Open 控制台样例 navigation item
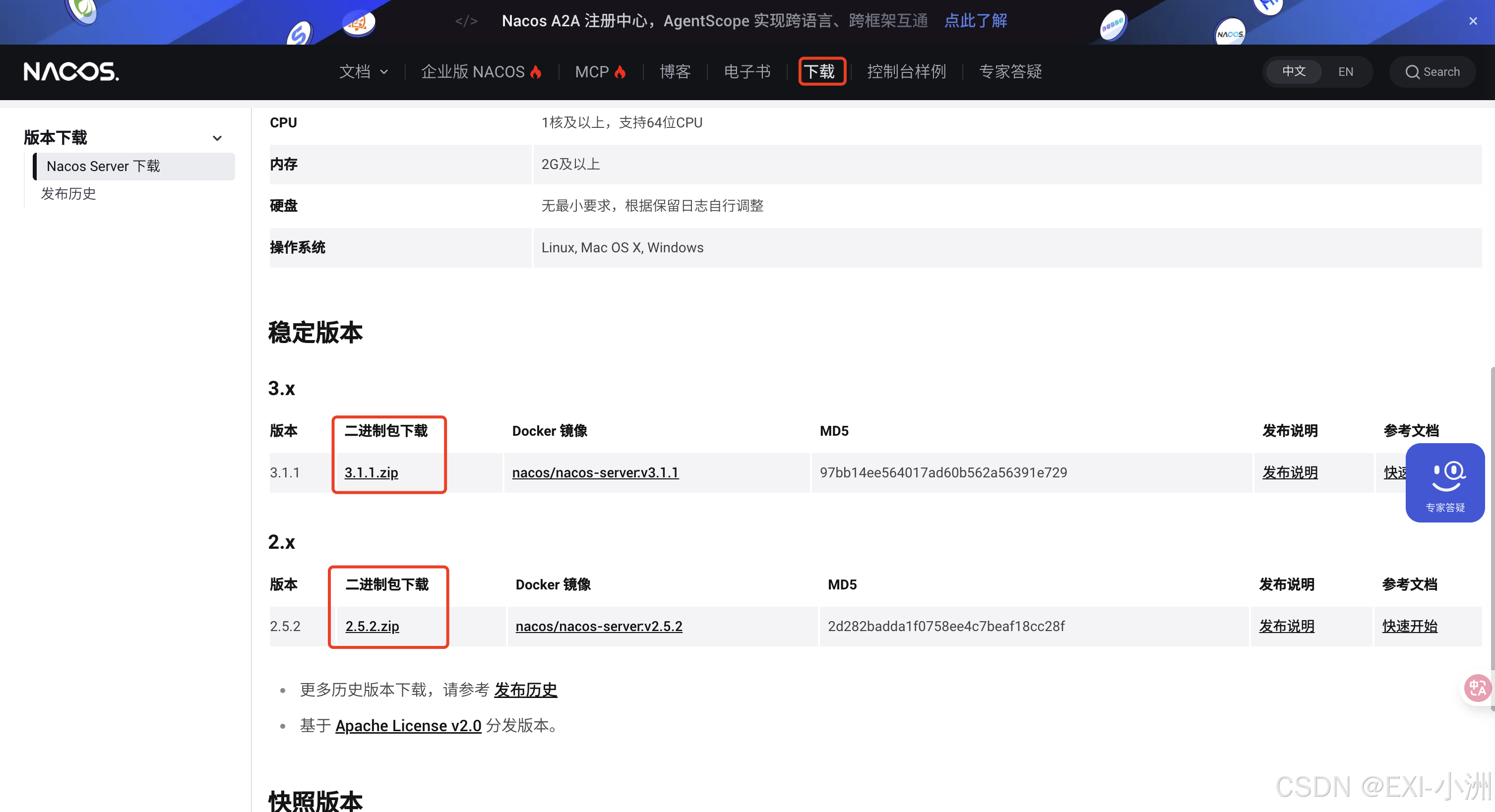This screenshot has width=1495, height=812. [907, 72]
